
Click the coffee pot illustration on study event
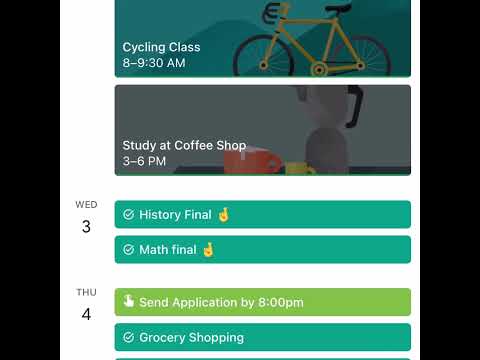pos(328,128)
